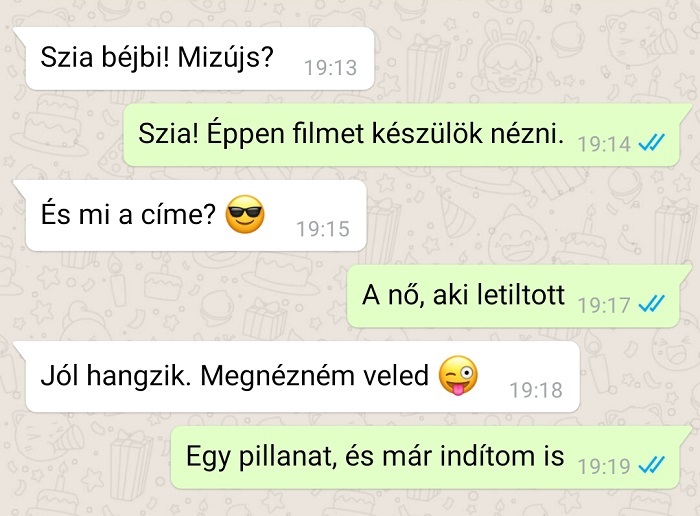This screenshot has width=700, height=516.
Task: Click blue read ticks at 19:17
Action: (x=652, y=304)
